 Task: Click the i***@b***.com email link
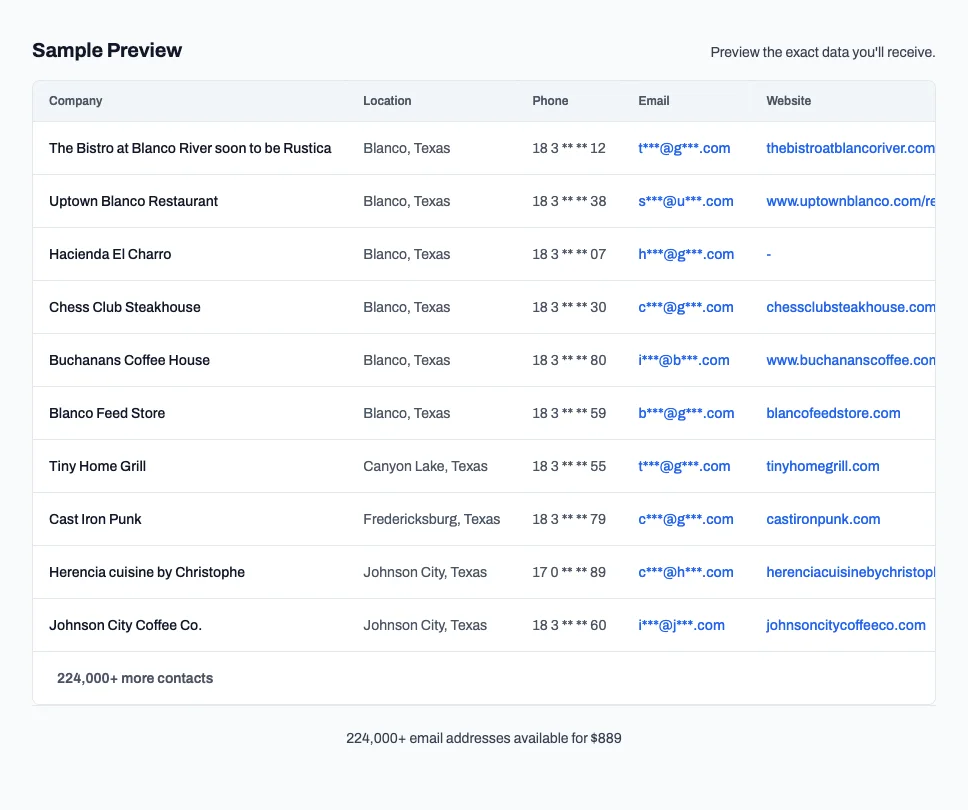683,361
